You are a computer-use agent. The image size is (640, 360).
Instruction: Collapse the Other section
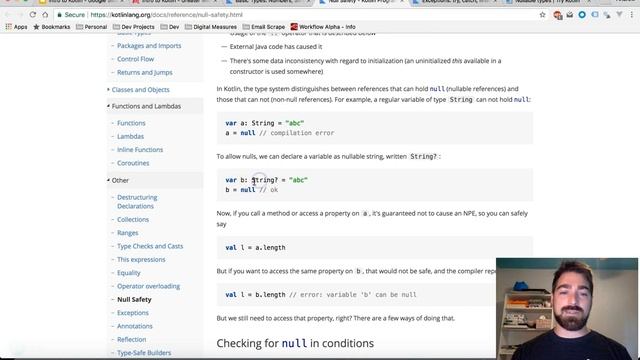(x=120, y=180)
